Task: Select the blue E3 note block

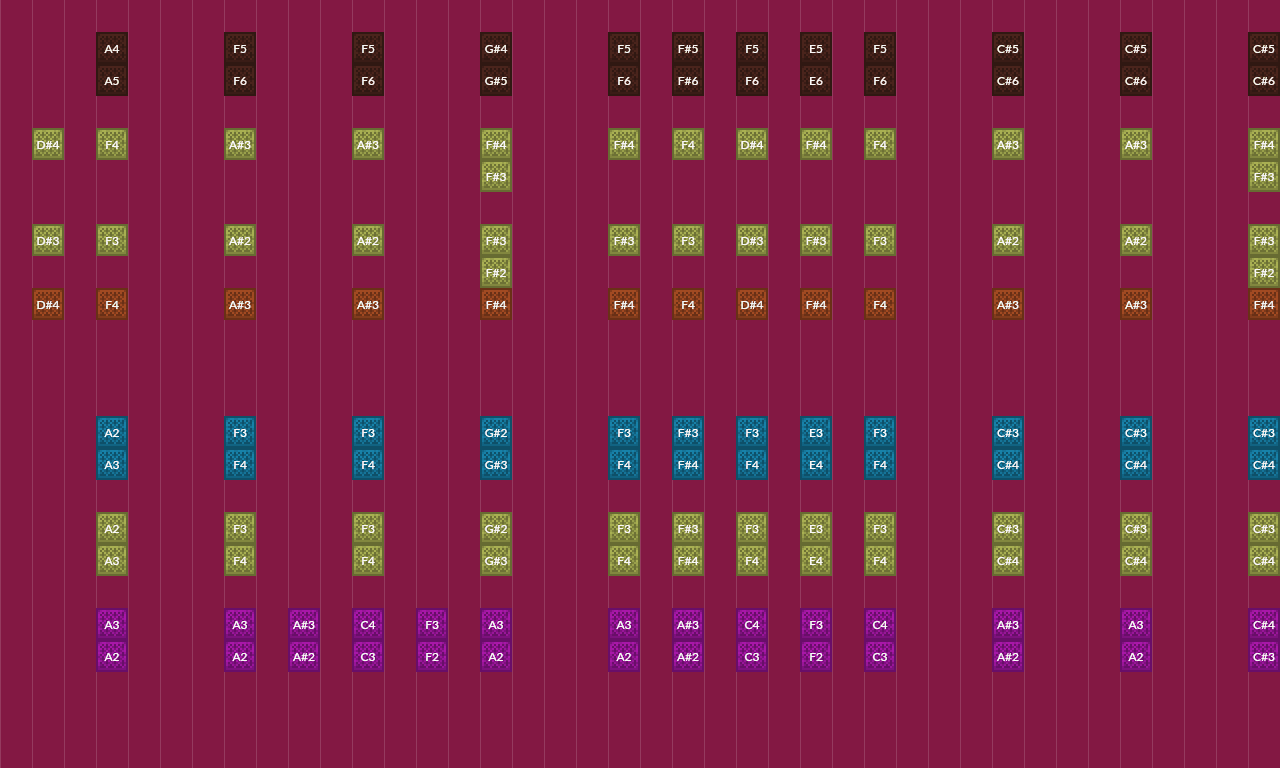Action: 816,433
